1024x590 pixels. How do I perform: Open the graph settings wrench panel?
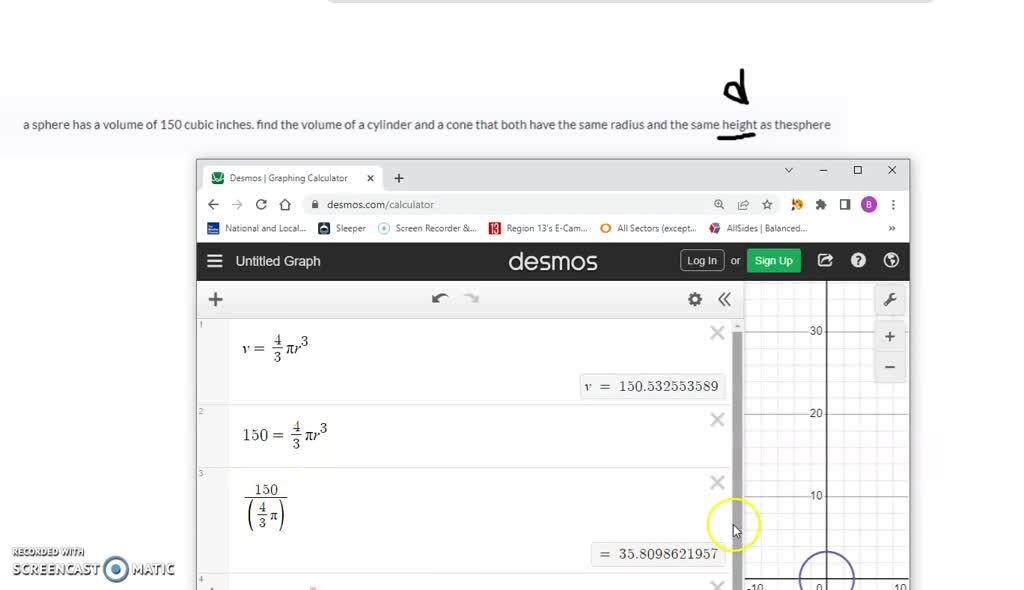(x=889, y=298)
